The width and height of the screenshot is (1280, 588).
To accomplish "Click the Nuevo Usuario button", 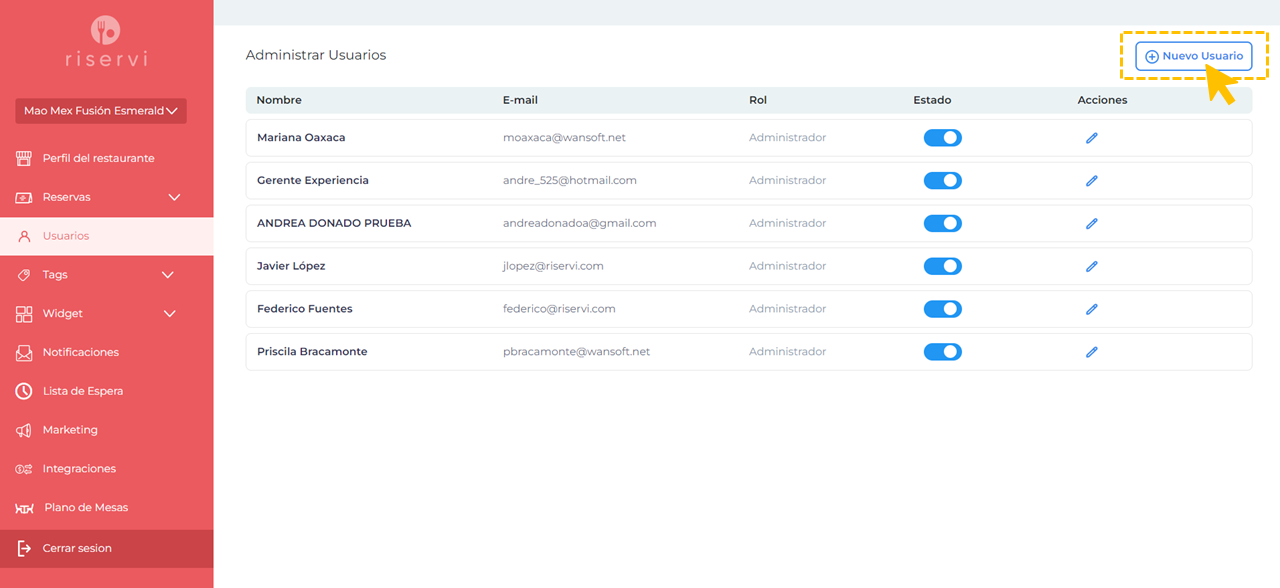I will tap(1194, 56).
